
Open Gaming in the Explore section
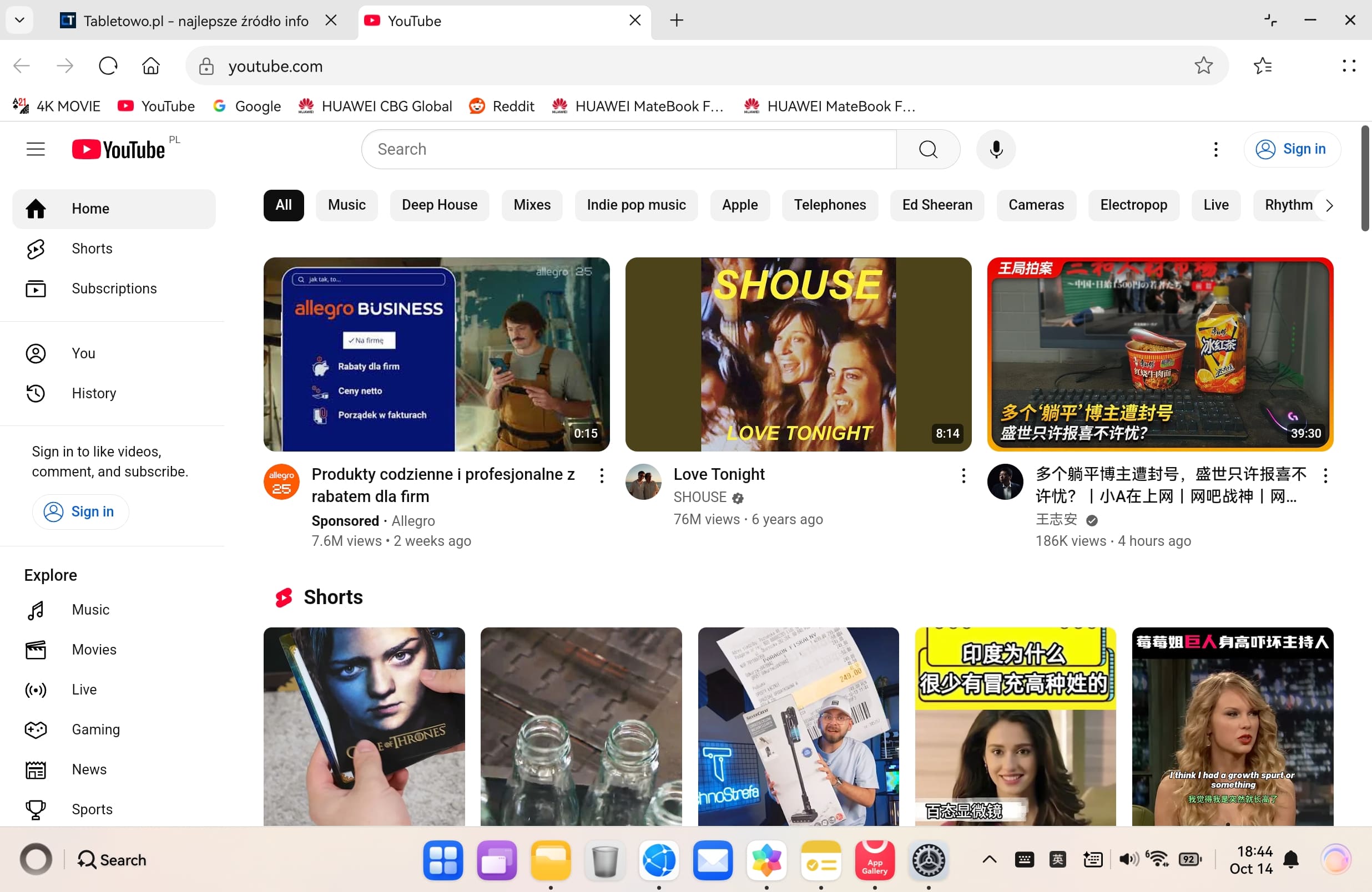pos(95,729)
